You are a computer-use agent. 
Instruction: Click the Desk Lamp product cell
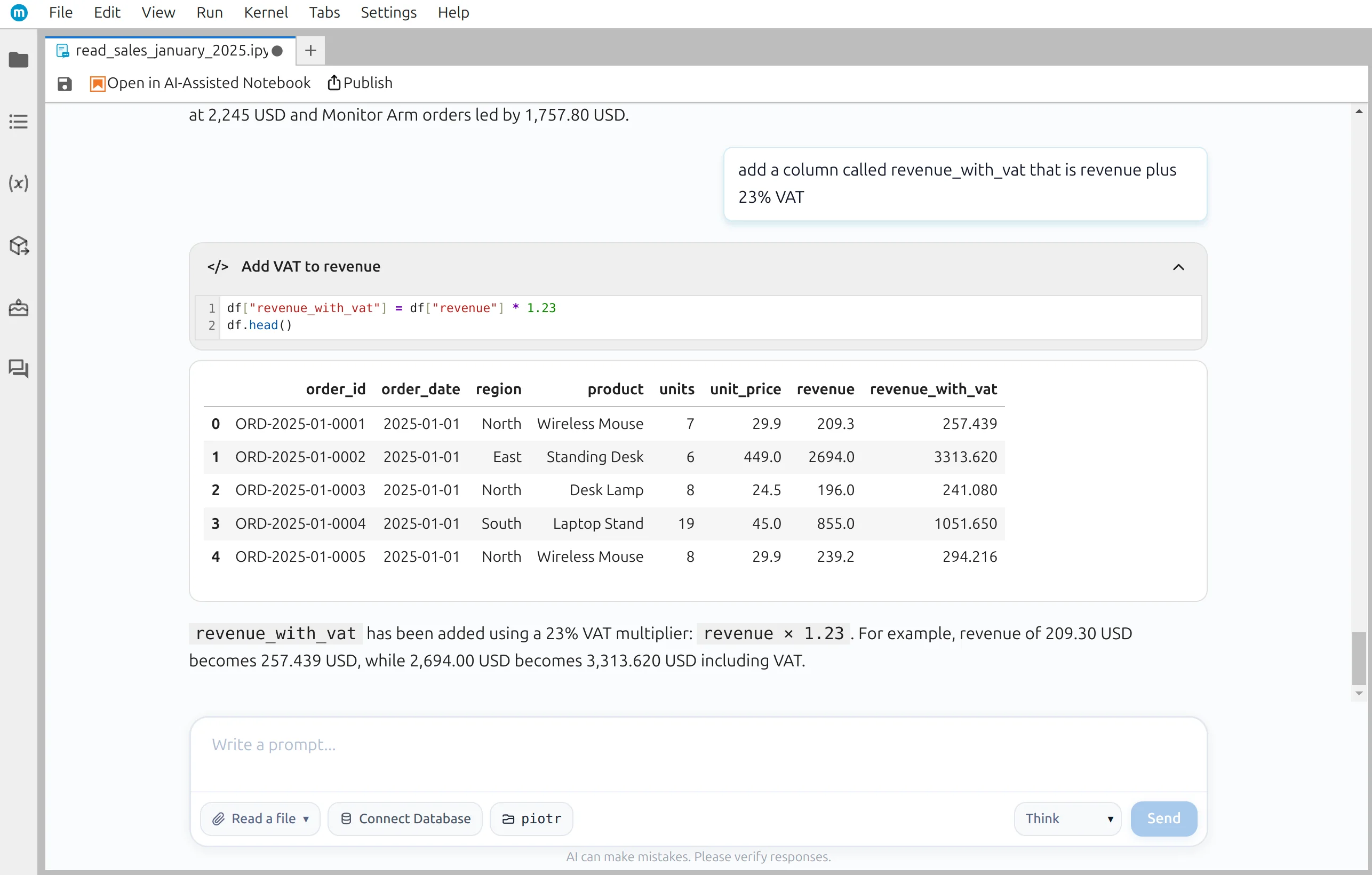pyautogui.click(x=606, y=490)
